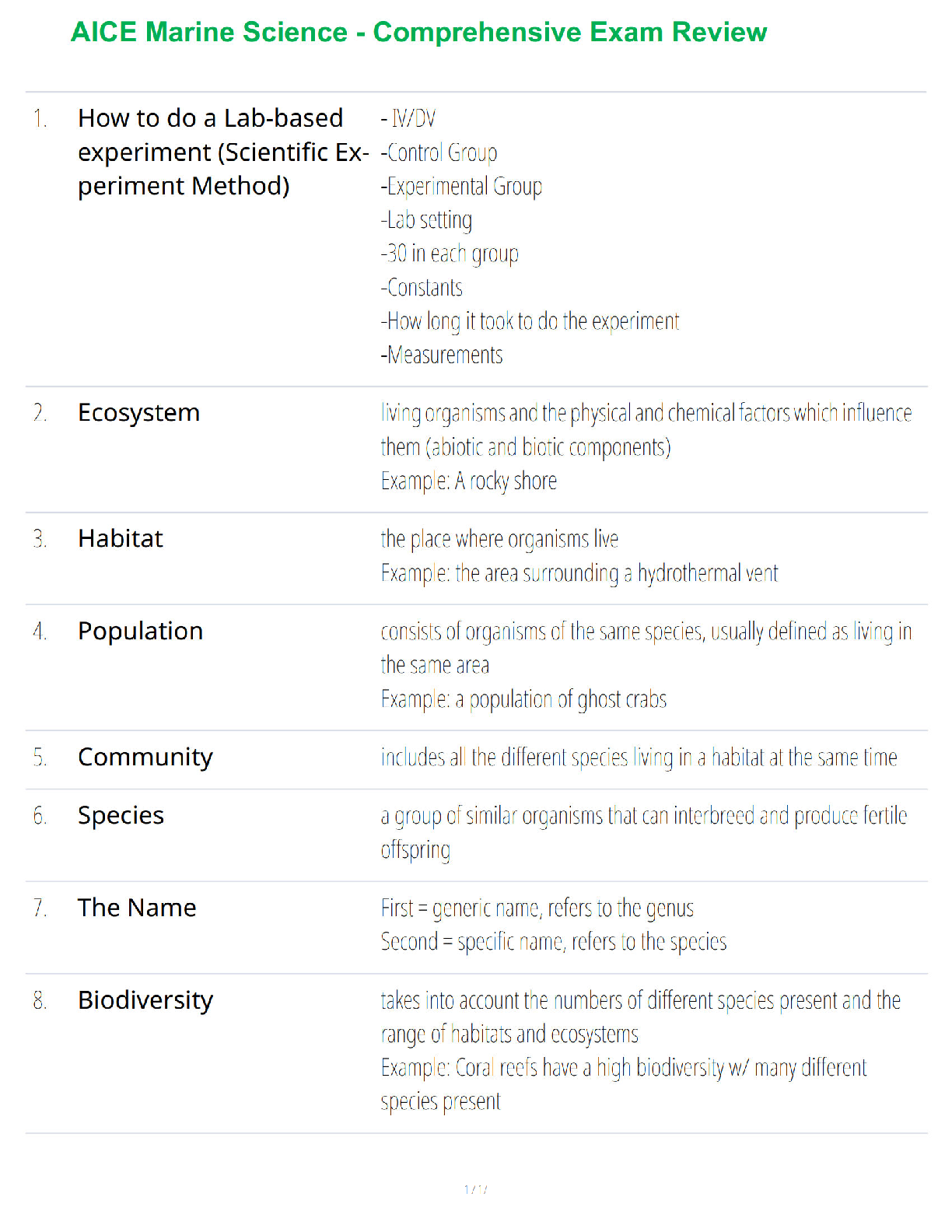The width and height of the screenshot is (952, 1232).
Task: Select the ghost crabs example line
Action: tap(523, 699)
